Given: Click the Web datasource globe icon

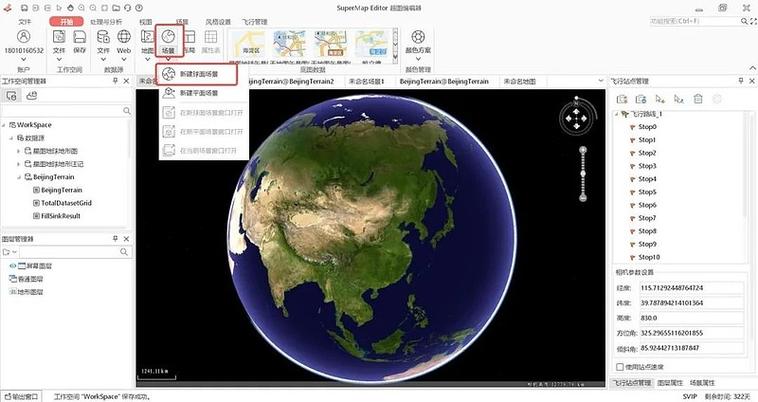Looking at the screenshot, I should point(124,36).
